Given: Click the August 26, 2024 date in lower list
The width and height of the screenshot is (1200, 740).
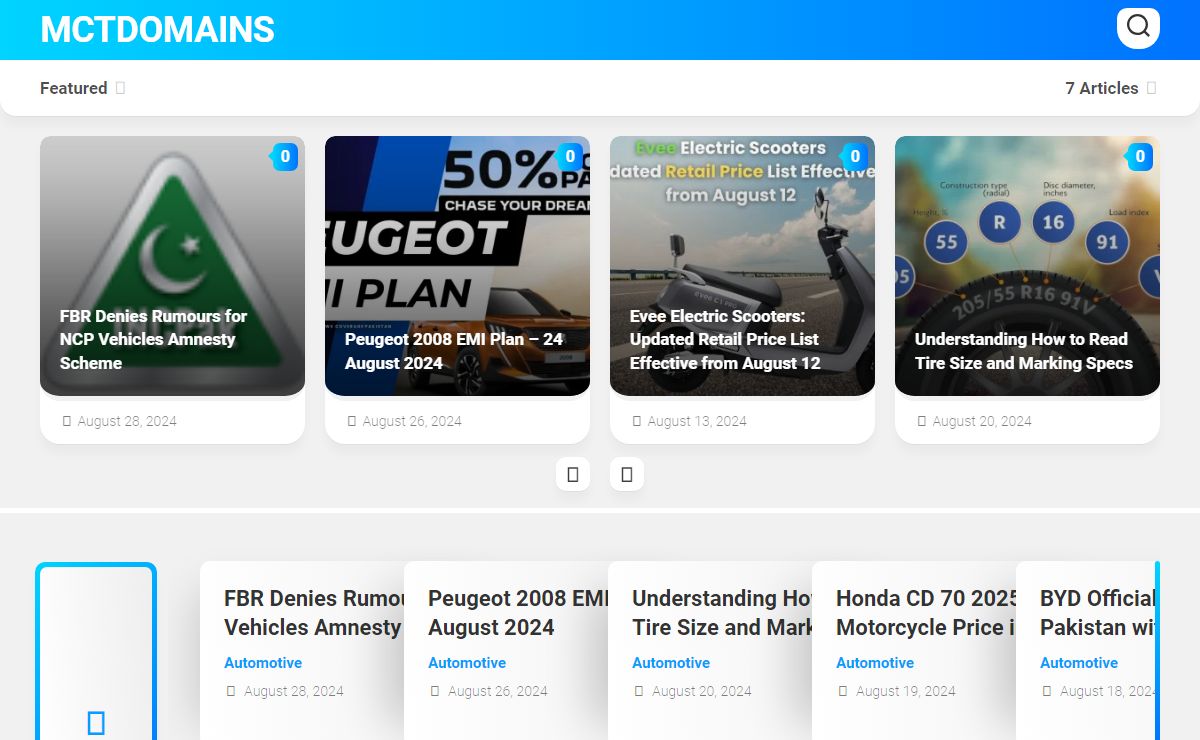Looking at the screenshot, I should [x=498, y=691].
